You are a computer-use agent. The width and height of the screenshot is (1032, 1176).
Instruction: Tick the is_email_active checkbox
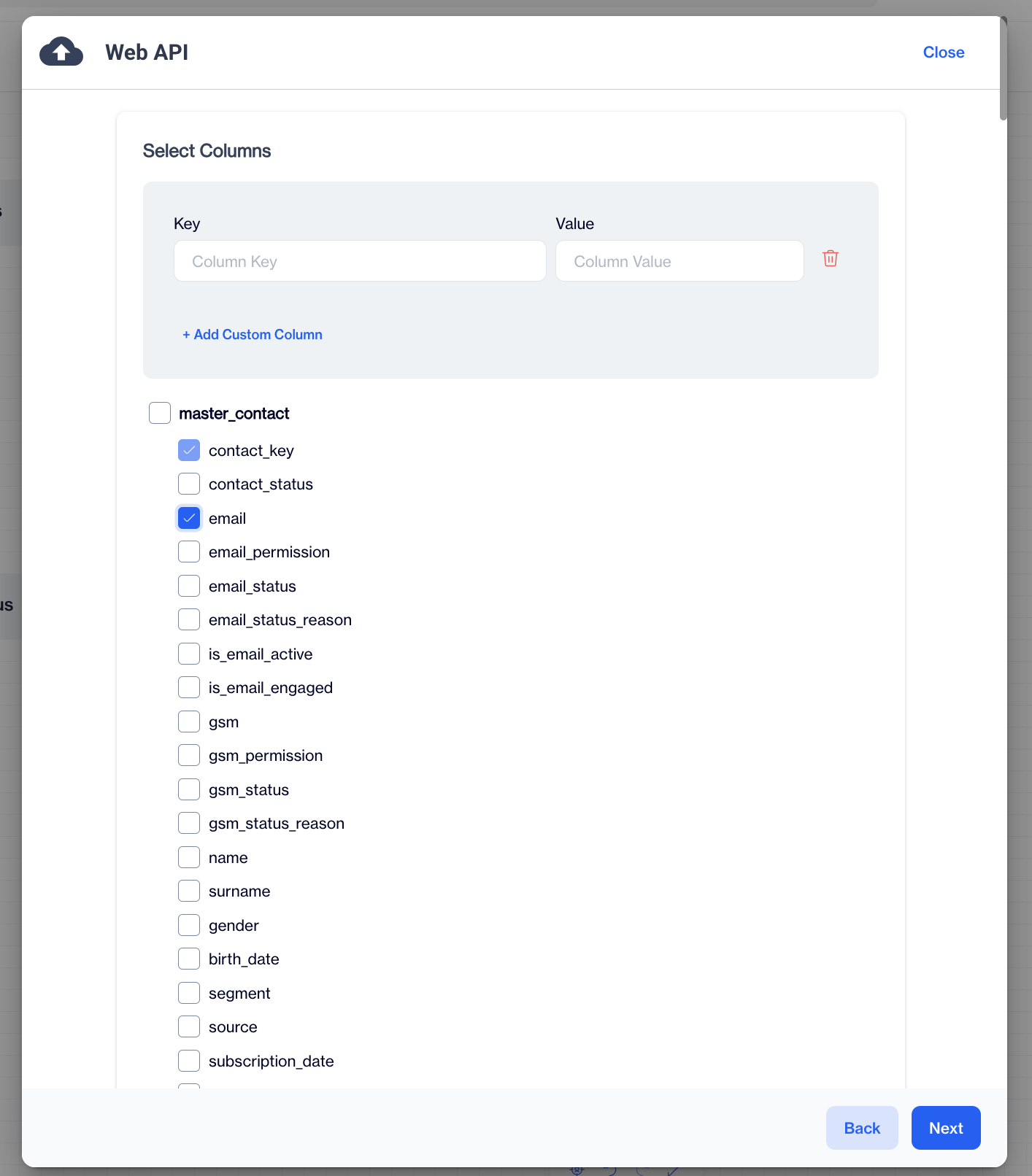coord(189,654)
